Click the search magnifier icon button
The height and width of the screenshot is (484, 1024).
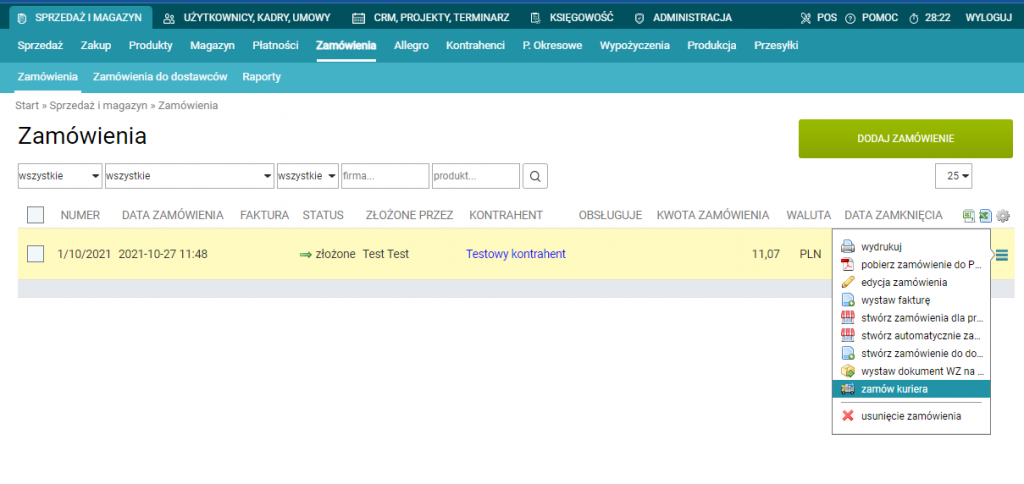coord(536,176)
